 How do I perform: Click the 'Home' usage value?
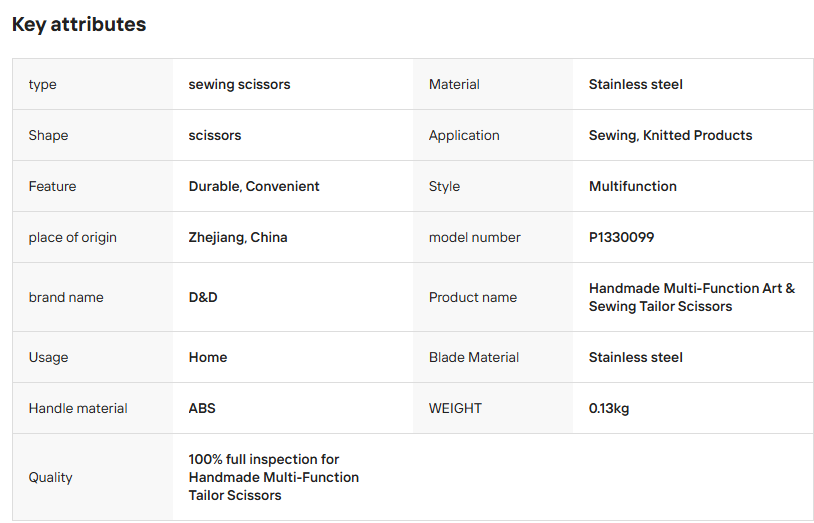[x=208, y=357]
